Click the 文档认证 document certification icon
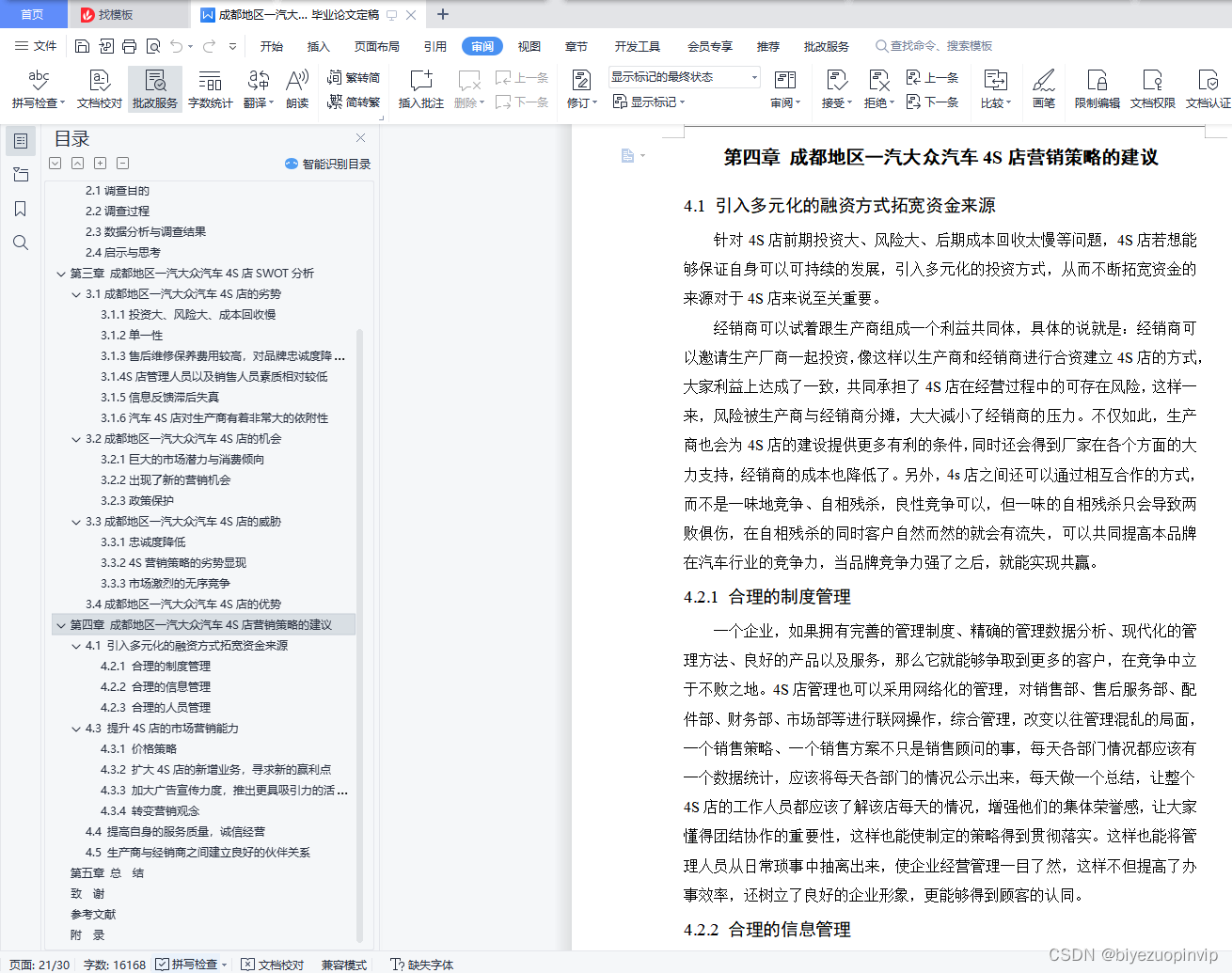The image size is (1232, 973). pyautogui.click(x=1208, y=89)
